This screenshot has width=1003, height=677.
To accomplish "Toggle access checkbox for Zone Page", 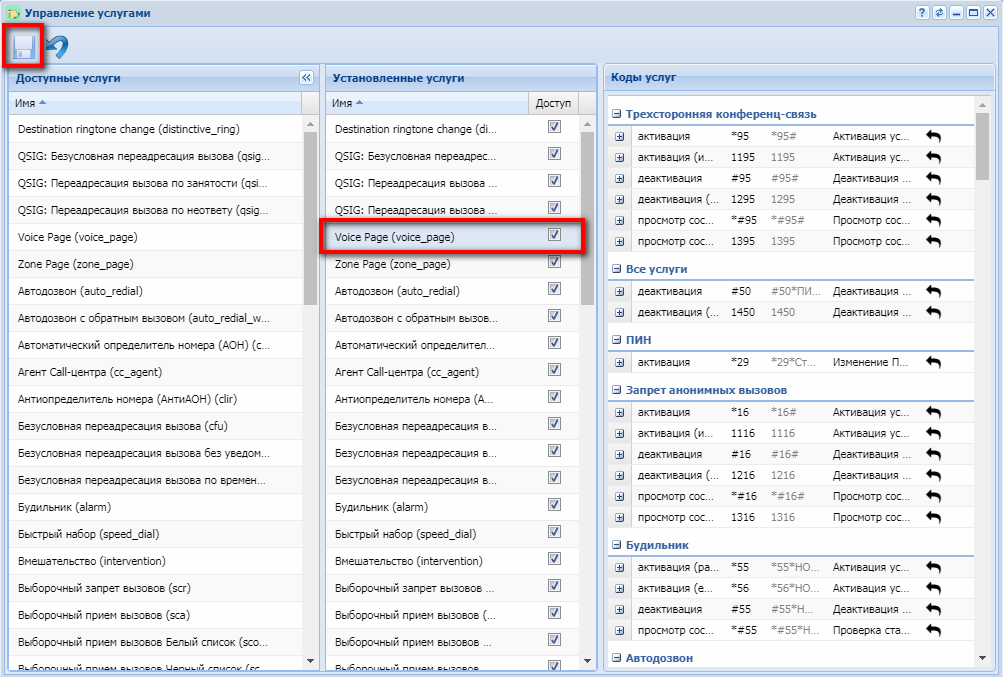I will pos(554,262).
